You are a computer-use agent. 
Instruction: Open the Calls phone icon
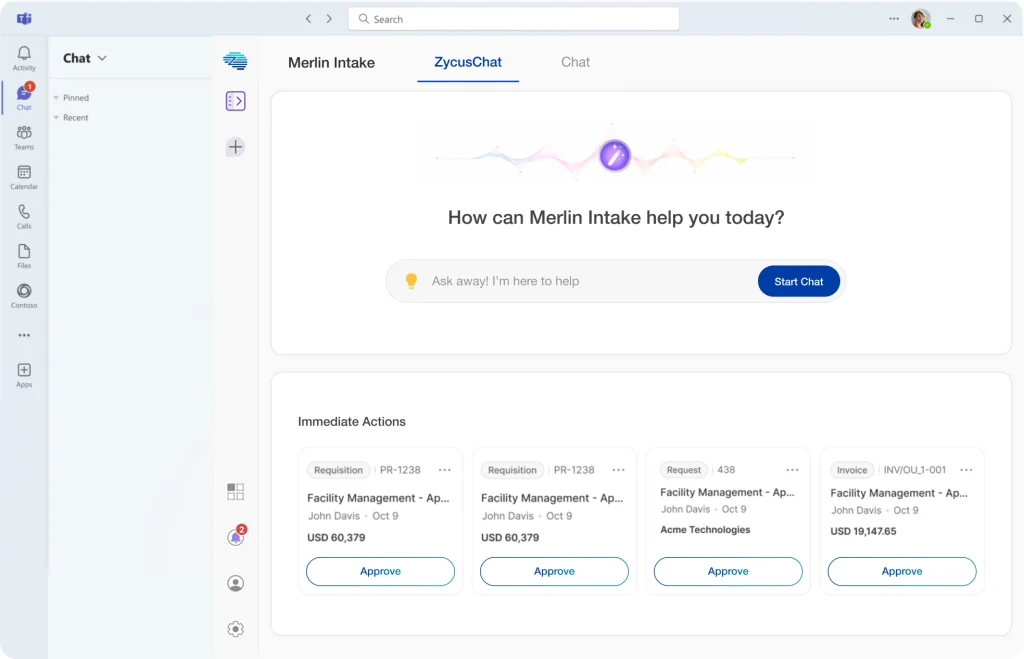tap(24, 216)
